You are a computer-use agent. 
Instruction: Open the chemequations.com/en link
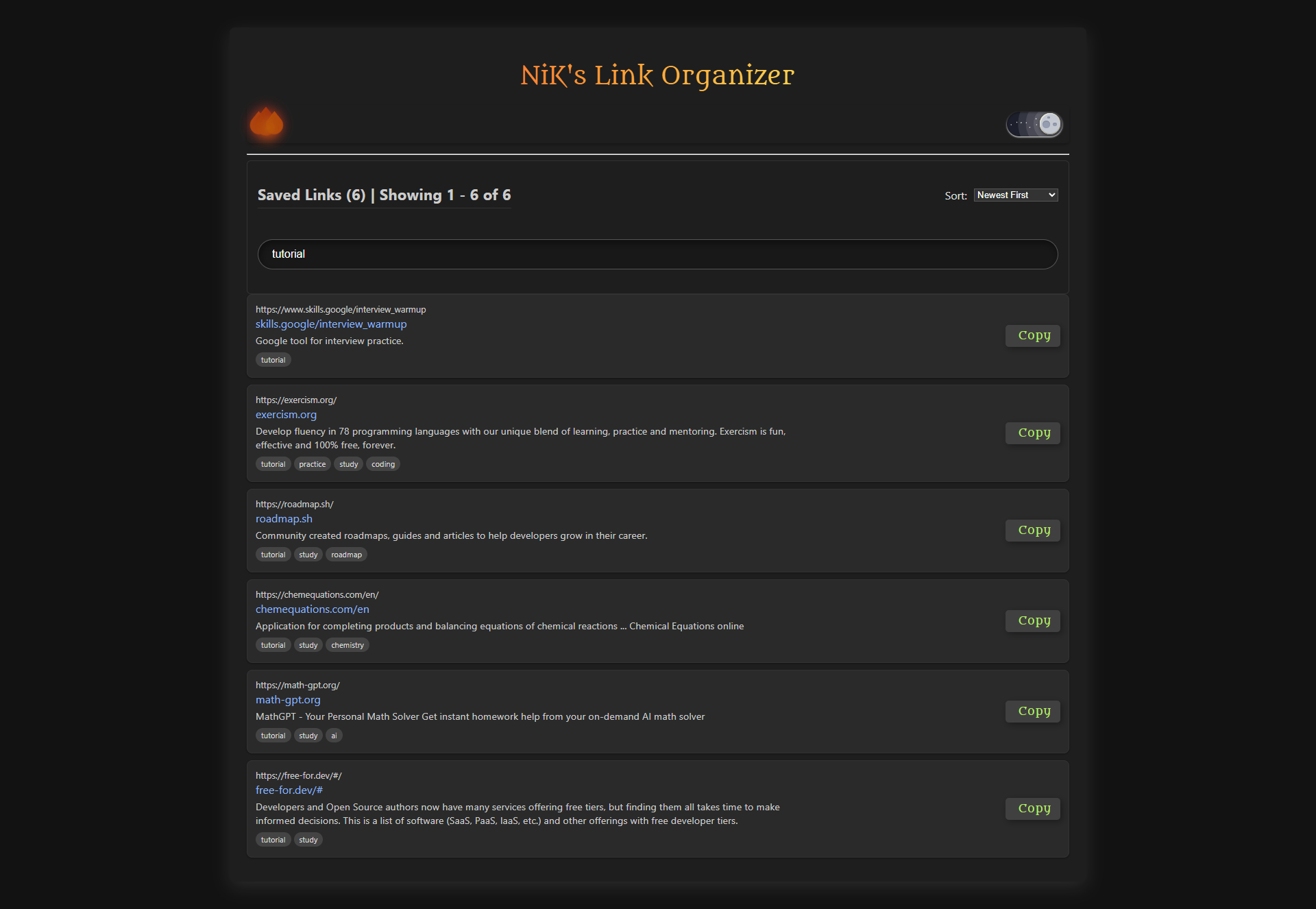click(x=312, y=609)
